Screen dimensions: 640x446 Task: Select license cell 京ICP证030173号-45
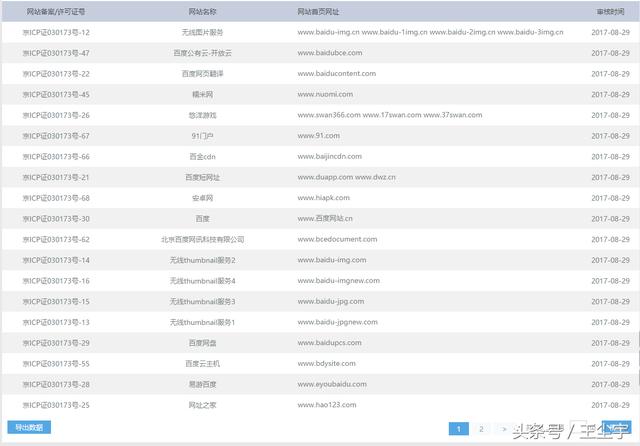point(56,94)
